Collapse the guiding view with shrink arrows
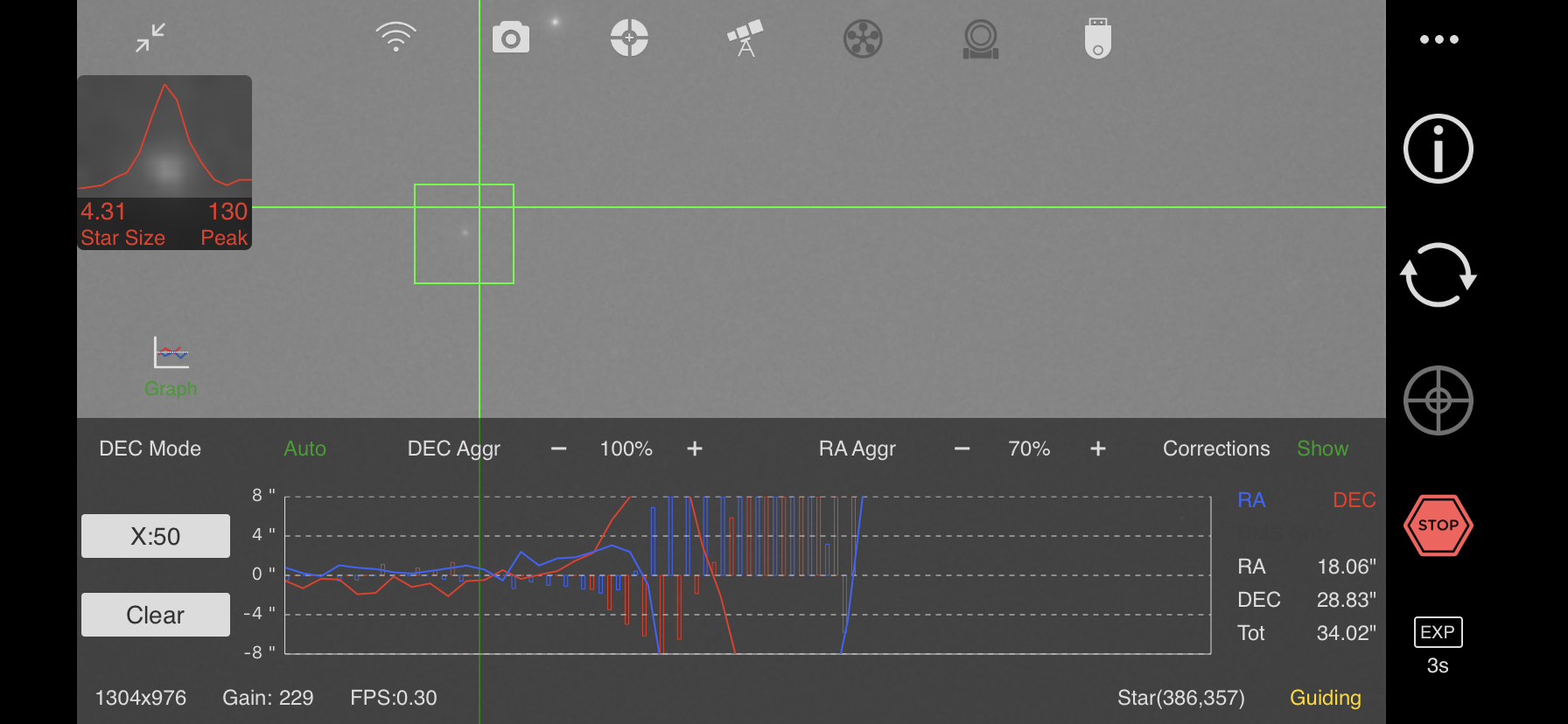 (150, 38)
